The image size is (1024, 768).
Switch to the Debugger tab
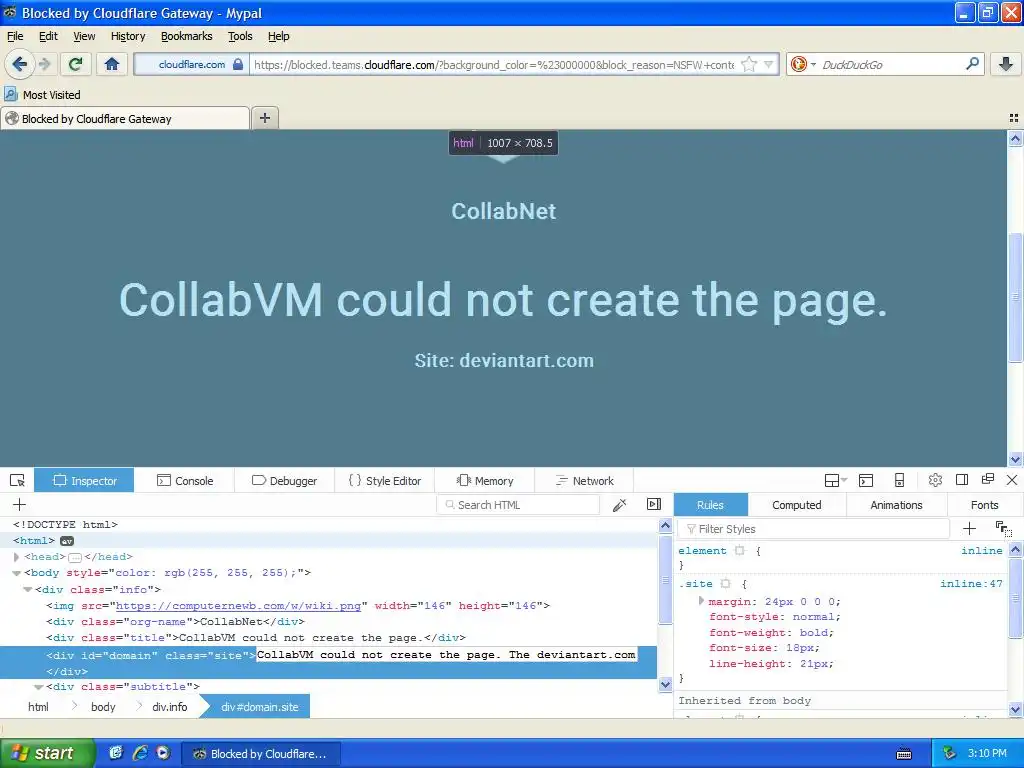[284, 481]
